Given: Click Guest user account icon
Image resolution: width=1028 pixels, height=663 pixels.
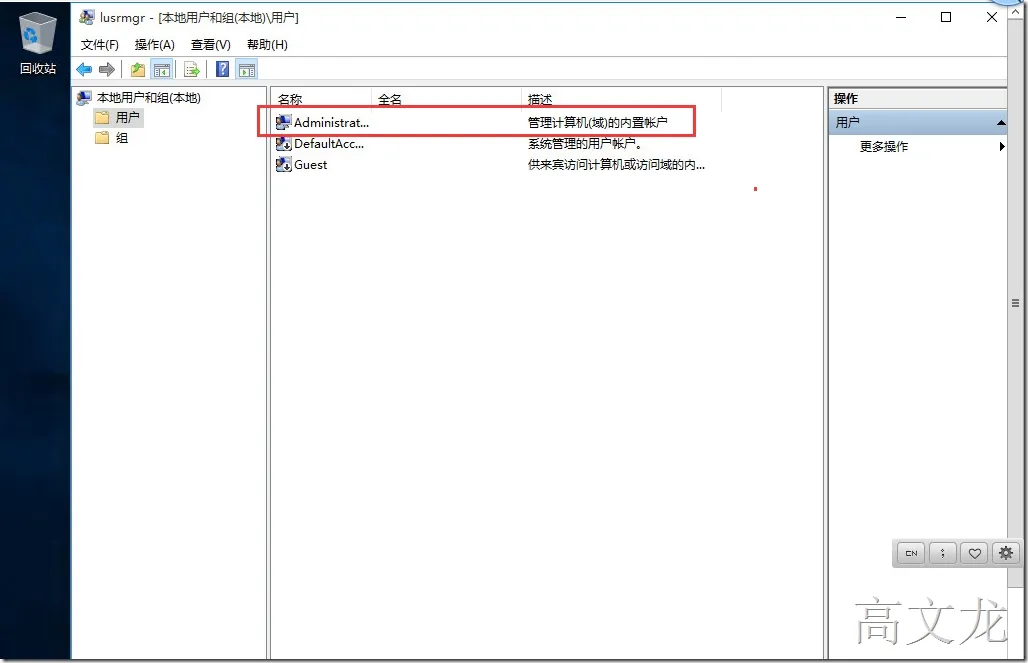Looking at the screenshot, I should 283,165.
